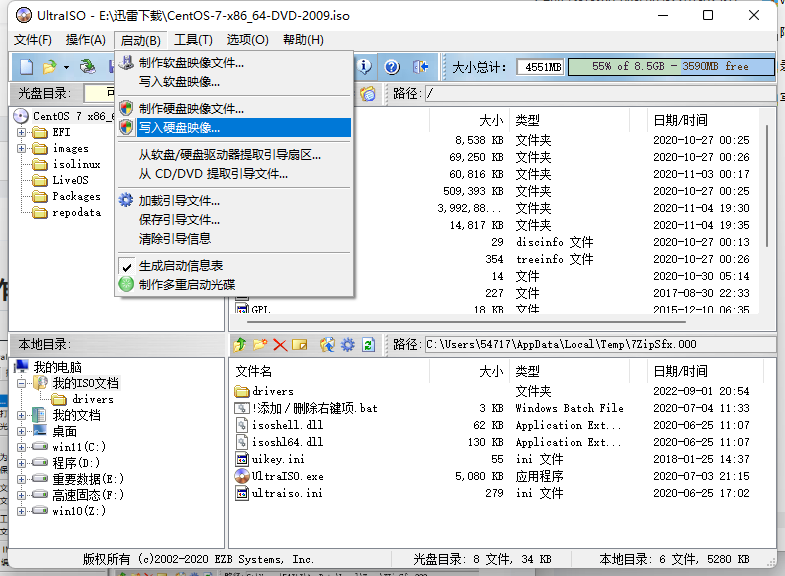Click the floppy icon beside 制作软盘映像文件
This screenshot has width=785, height=576.
126,63
